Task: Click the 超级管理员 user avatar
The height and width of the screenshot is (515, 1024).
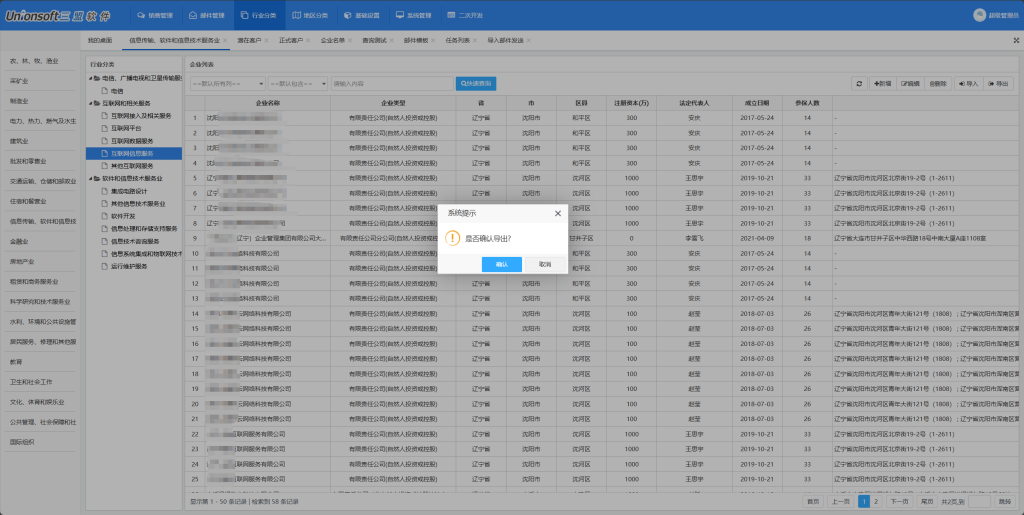Action: pos(979,15)
